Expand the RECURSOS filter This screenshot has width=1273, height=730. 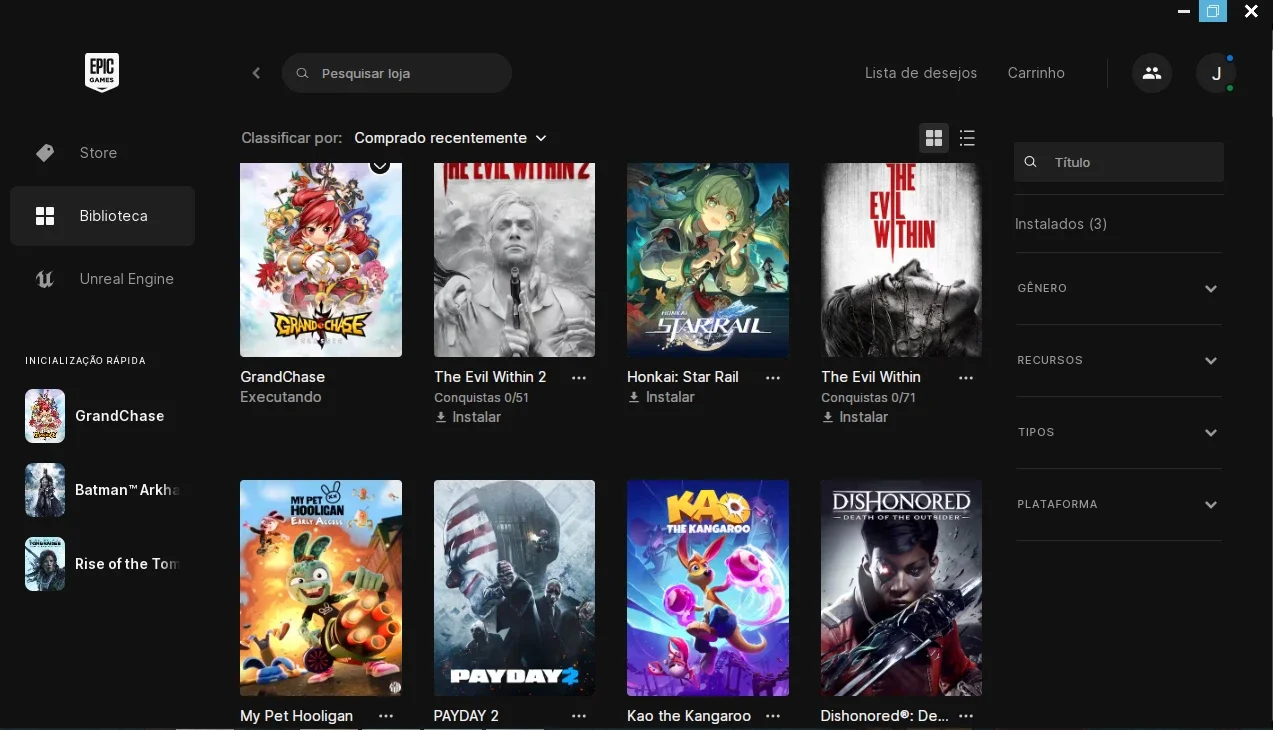click(x=1118, y=360)
